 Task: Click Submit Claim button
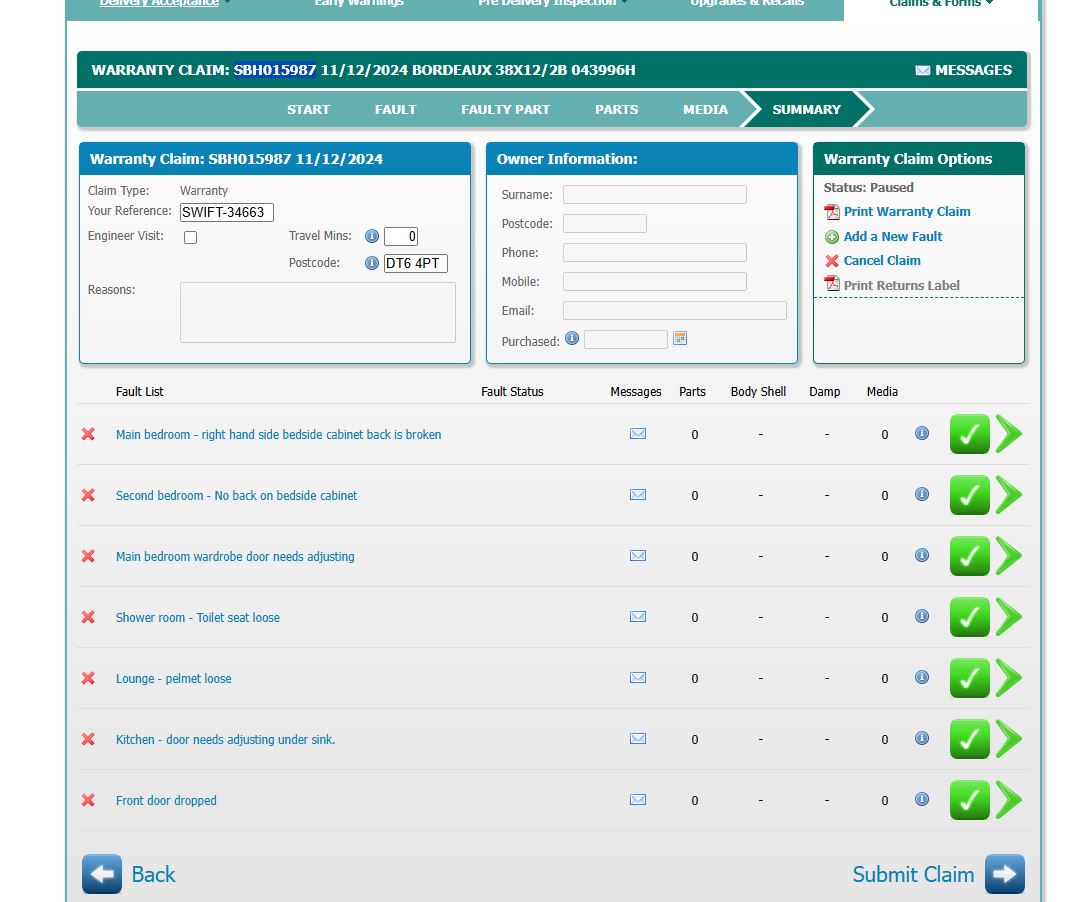[938, 874]
